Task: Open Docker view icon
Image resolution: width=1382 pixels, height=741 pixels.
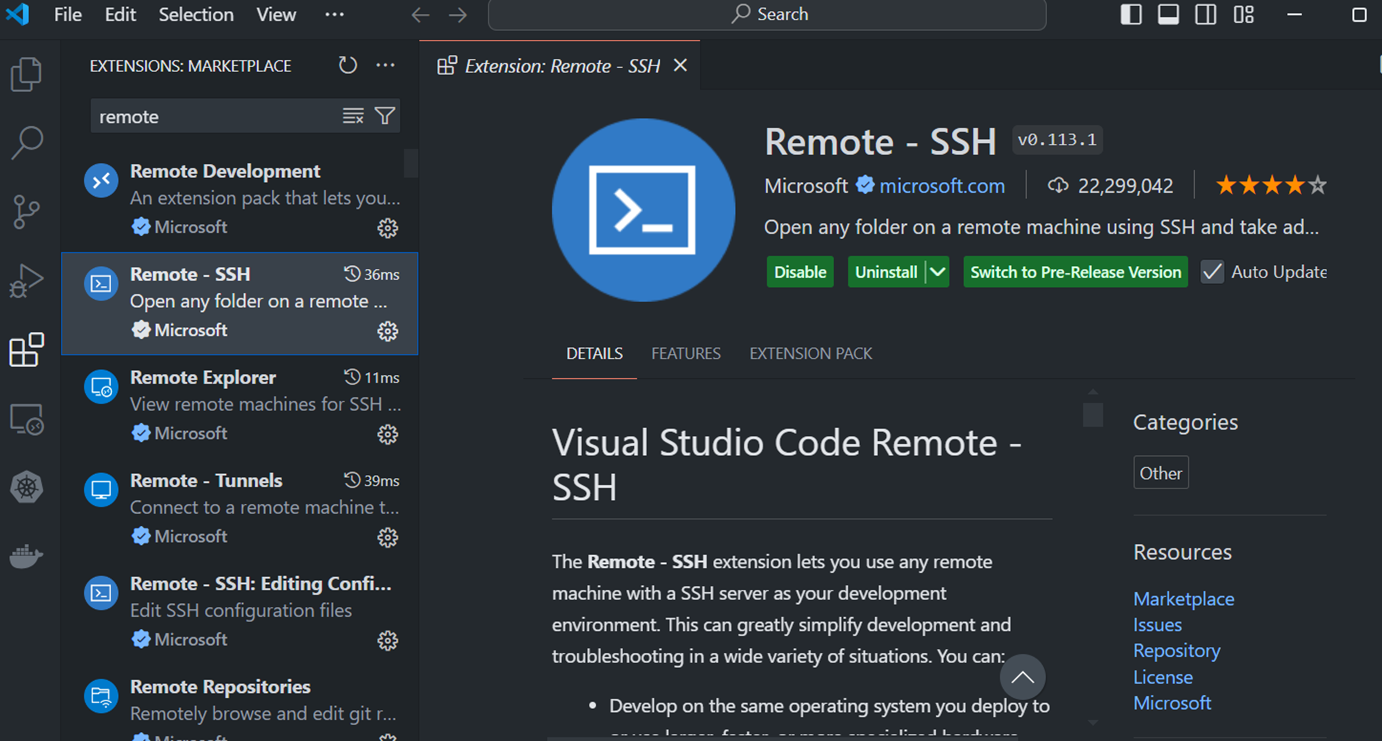Action: 26,556
